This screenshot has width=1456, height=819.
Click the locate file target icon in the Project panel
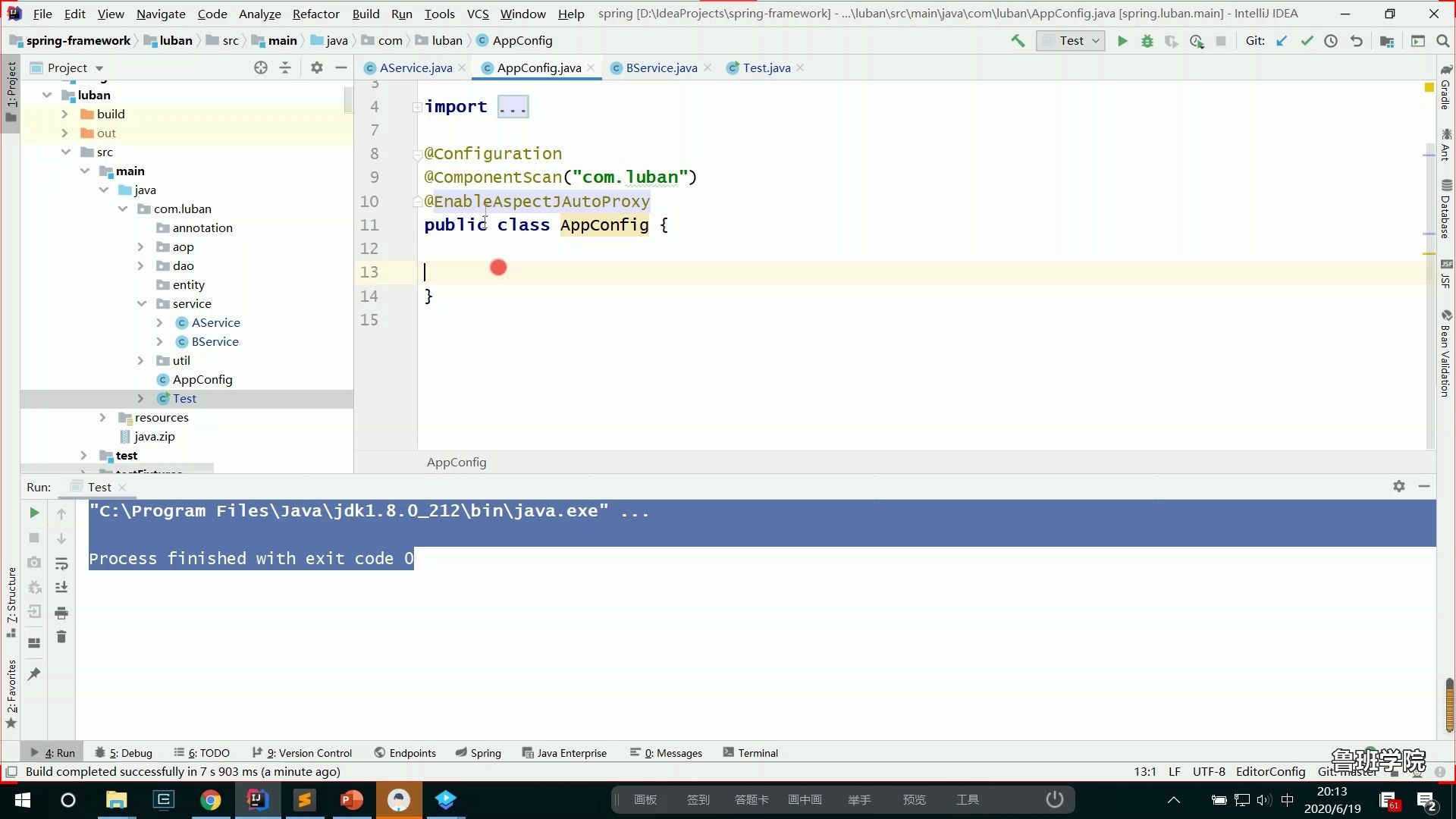coord(261,67)
